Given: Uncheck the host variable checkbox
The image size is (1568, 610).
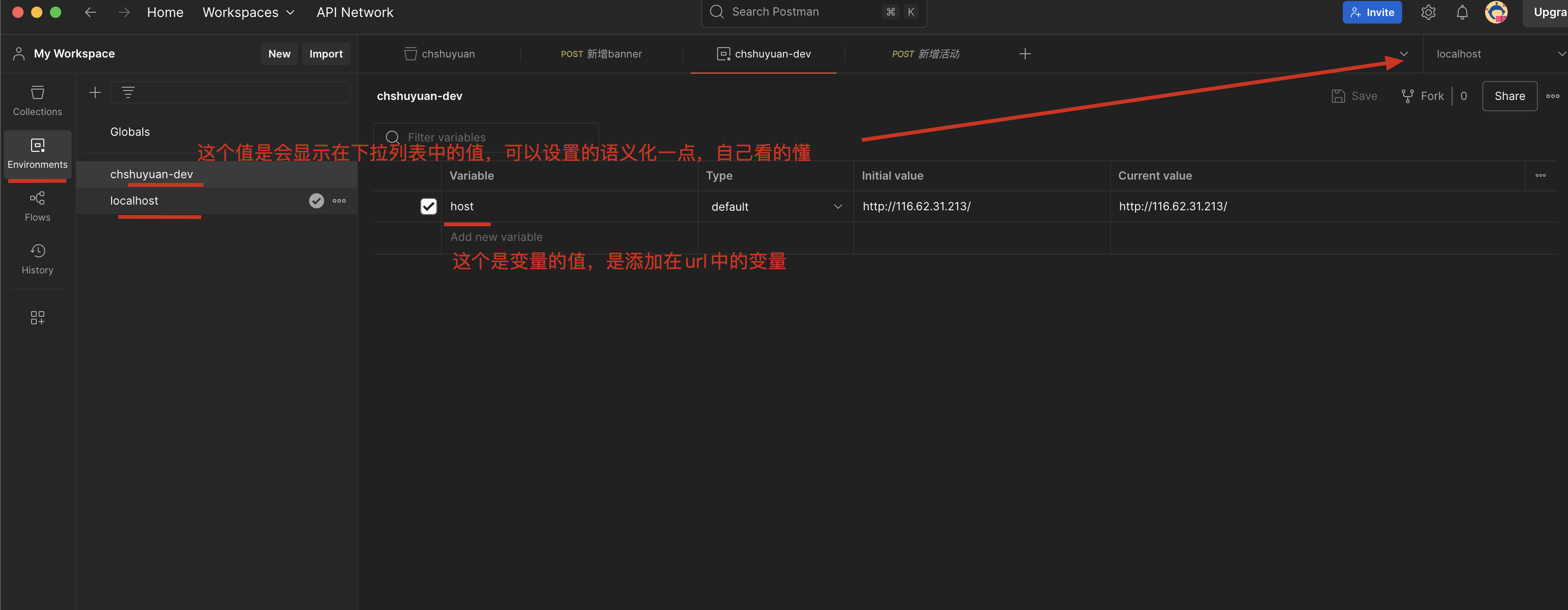Looking at the screenshot, I should [429, 206].
